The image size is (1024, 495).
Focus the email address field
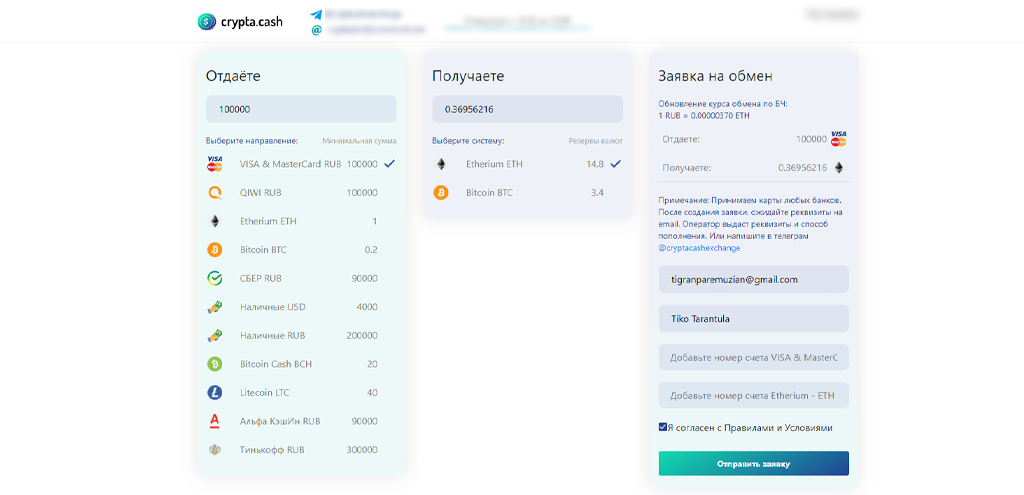coord(753,280)
